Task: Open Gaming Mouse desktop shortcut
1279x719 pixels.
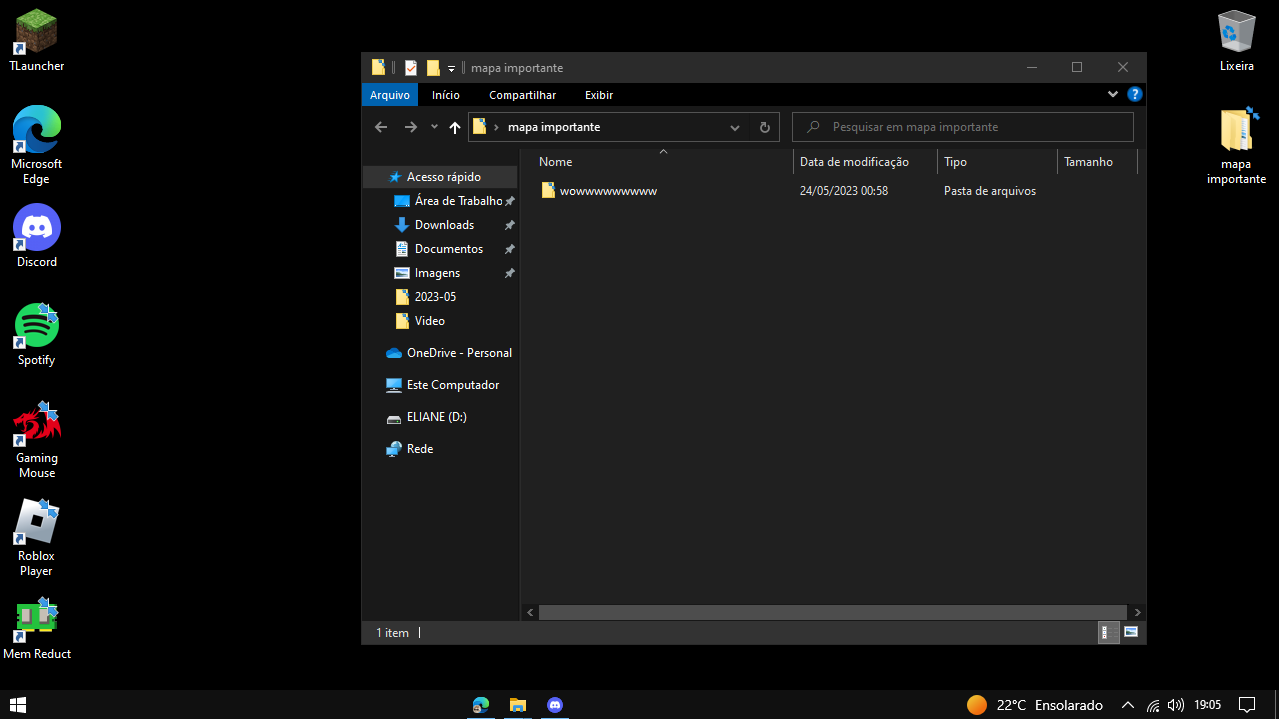Action: click(37, 440)
